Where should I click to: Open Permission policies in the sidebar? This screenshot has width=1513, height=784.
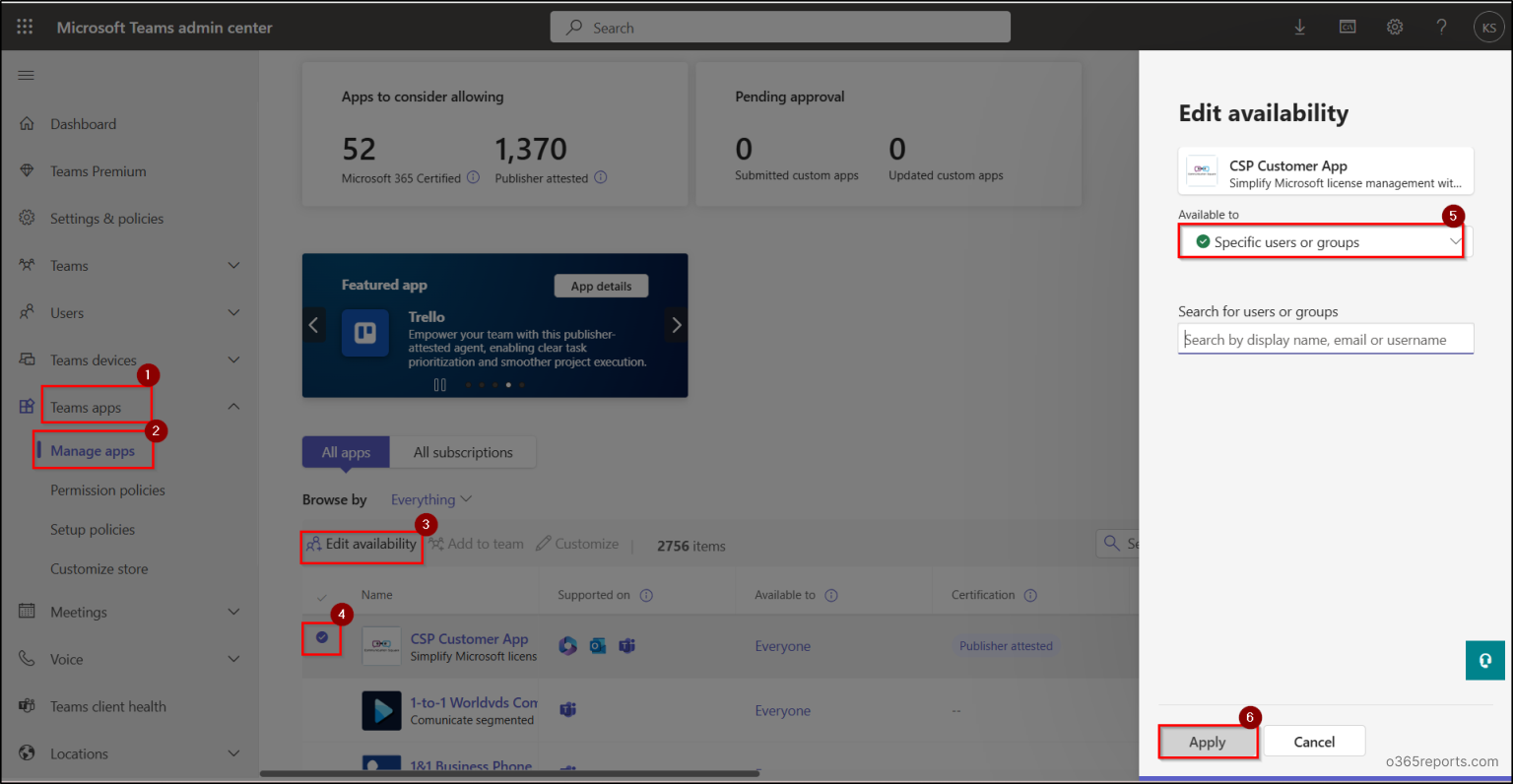(107, 490)
